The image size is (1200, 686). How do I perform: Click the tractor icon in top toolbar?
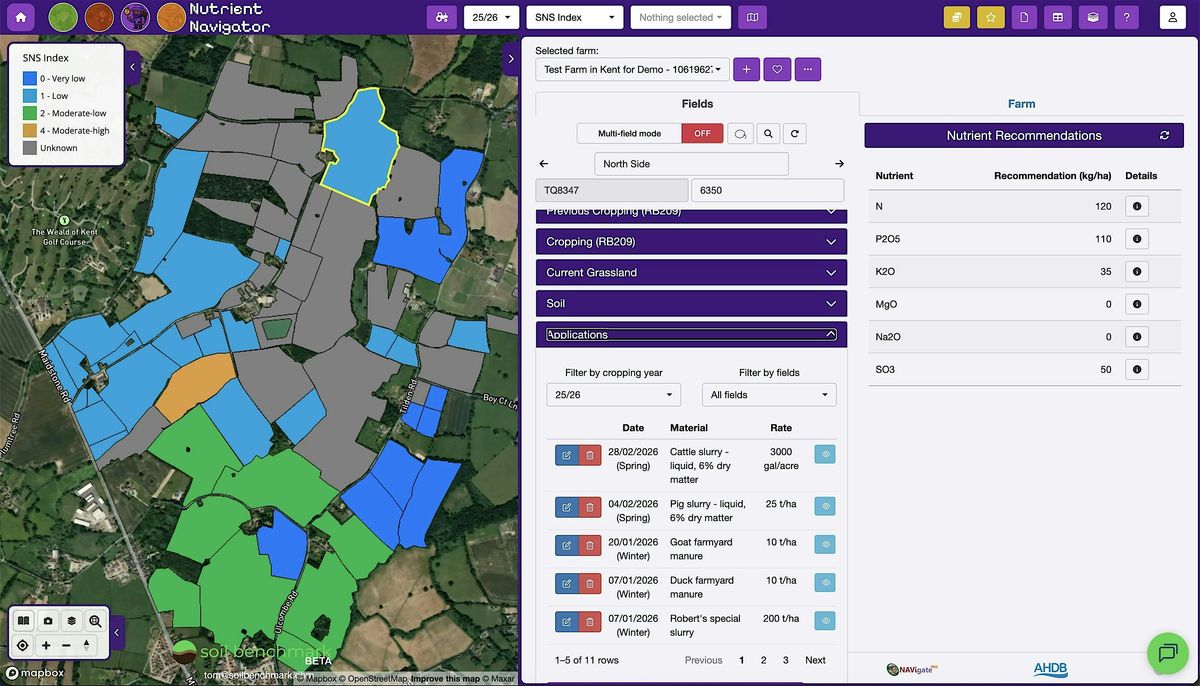click(x=441, y=17)
